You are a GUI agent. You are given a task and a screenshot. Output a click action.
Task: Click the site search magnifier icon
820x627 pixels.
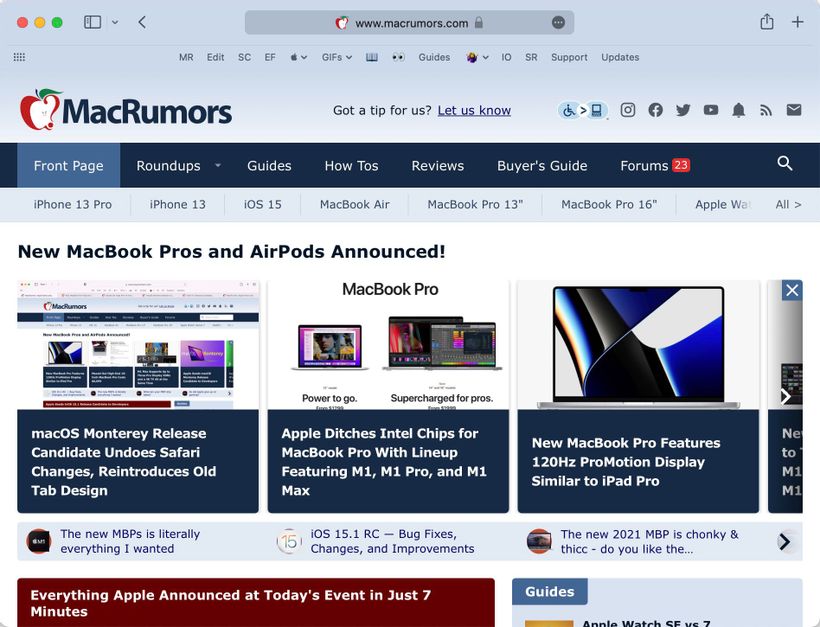pos(785,163)
